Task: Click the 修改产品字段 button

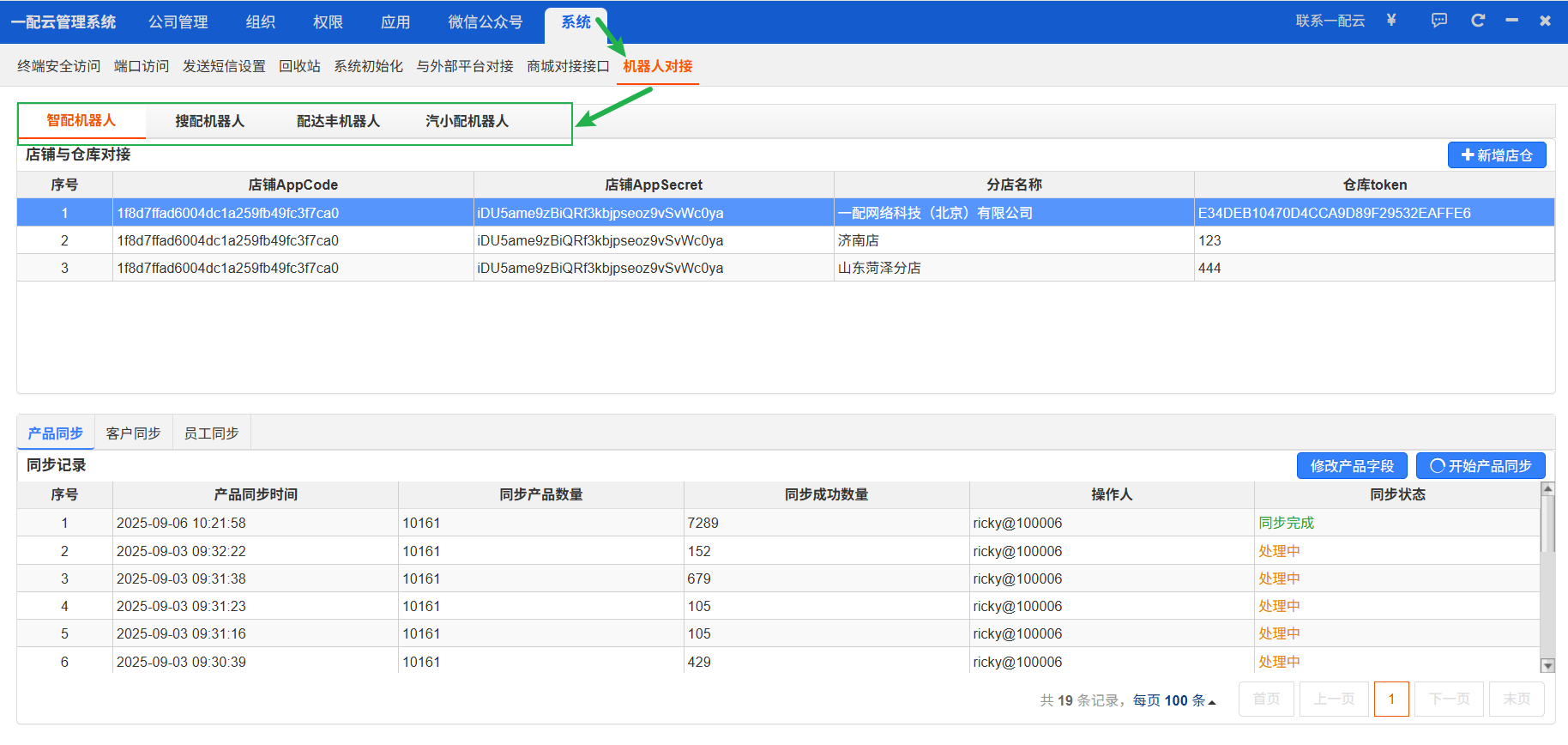Action: pyautogui.click(x=1352, y=466)
